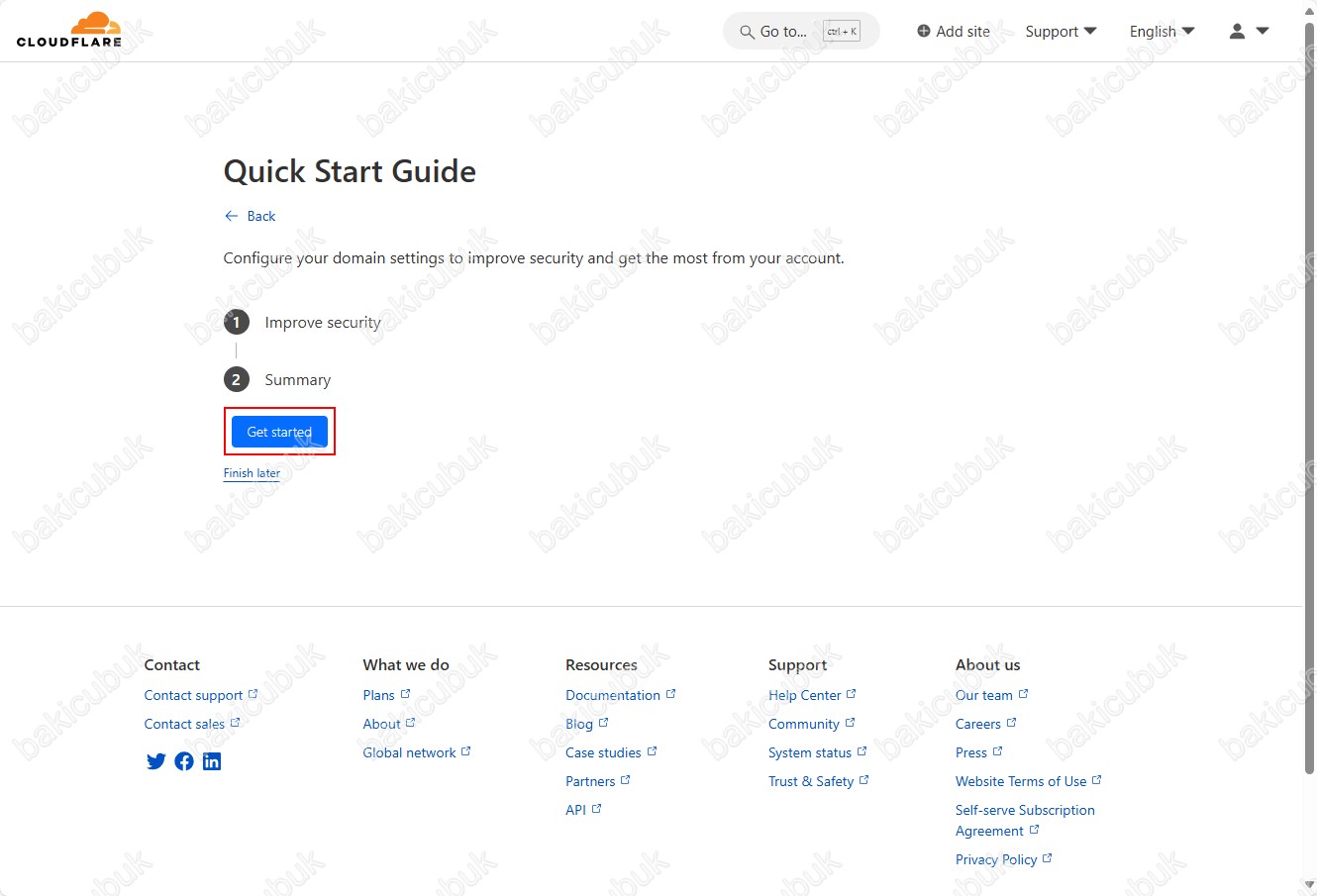Image resolution: width=1317 pixels, height=896 pixels.
Task: Open the Partners footer link
Action: click(x=597, y=781)
